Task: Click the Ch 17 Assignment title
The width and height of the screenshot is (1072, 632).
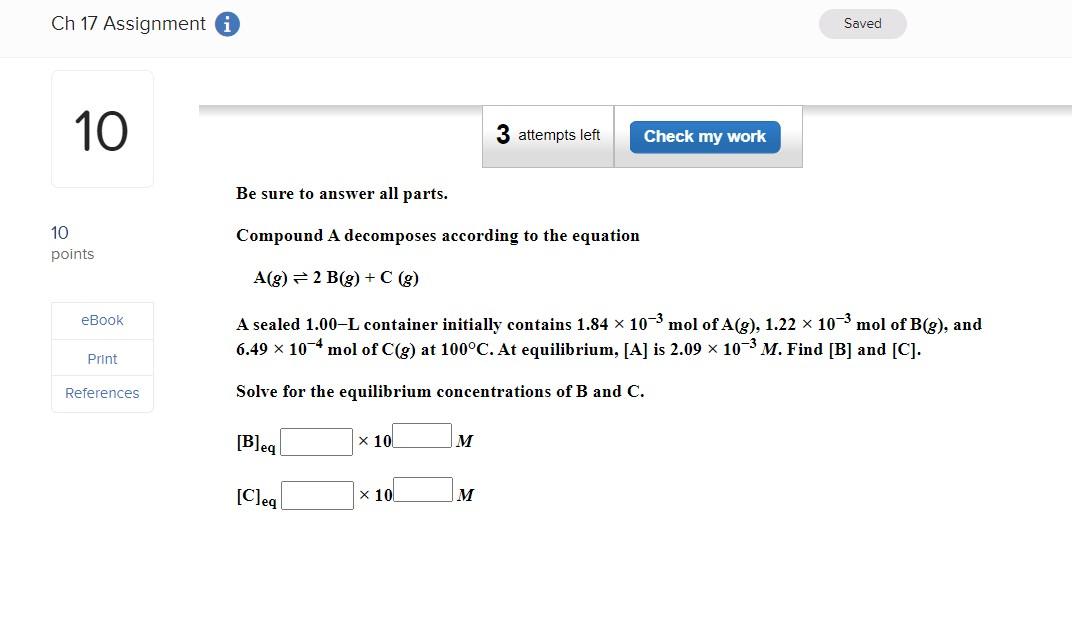Action: pos(126,23)
